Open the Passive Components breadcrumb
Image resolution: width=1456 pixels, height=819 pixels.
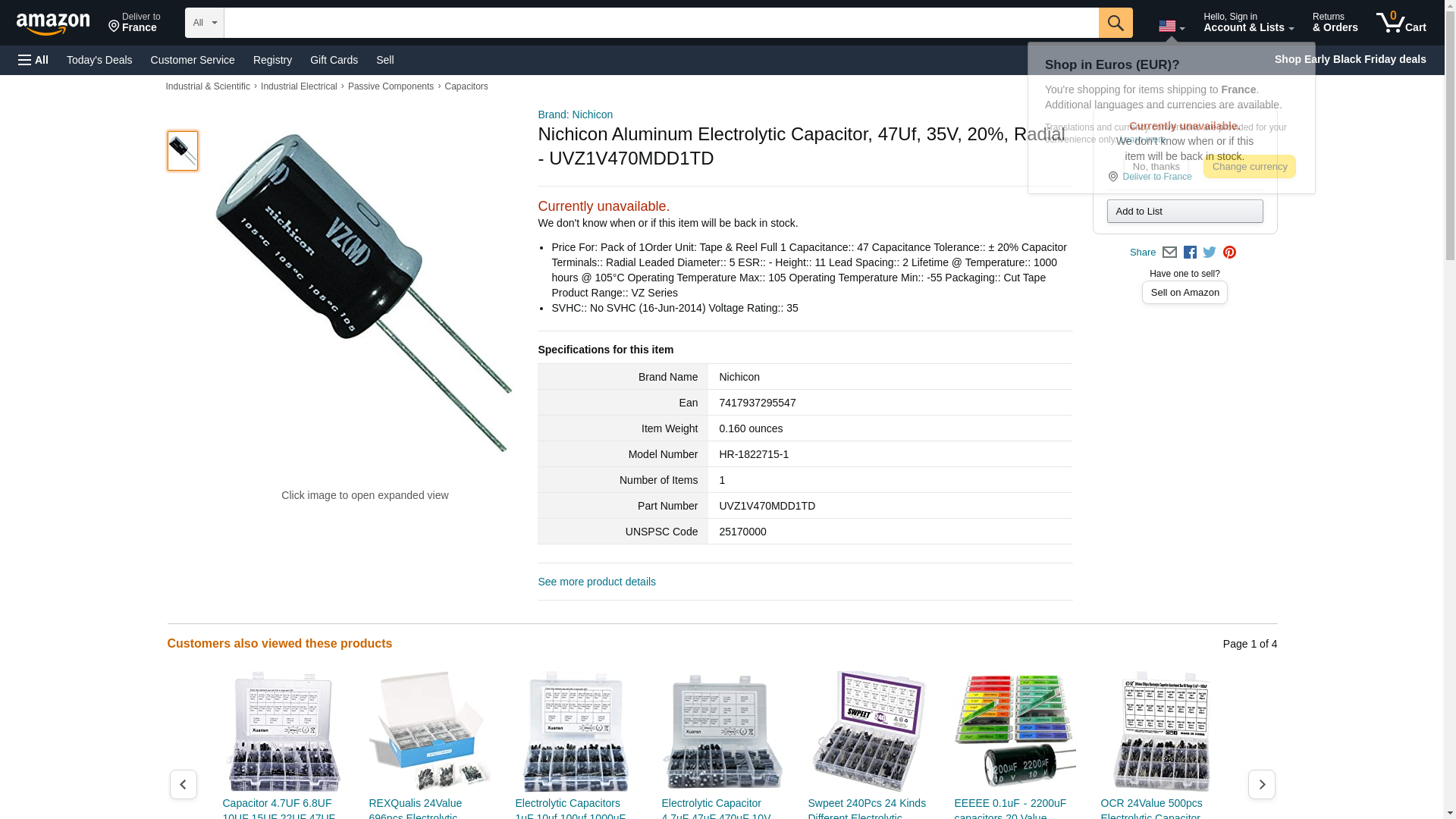tap(391, 86)
